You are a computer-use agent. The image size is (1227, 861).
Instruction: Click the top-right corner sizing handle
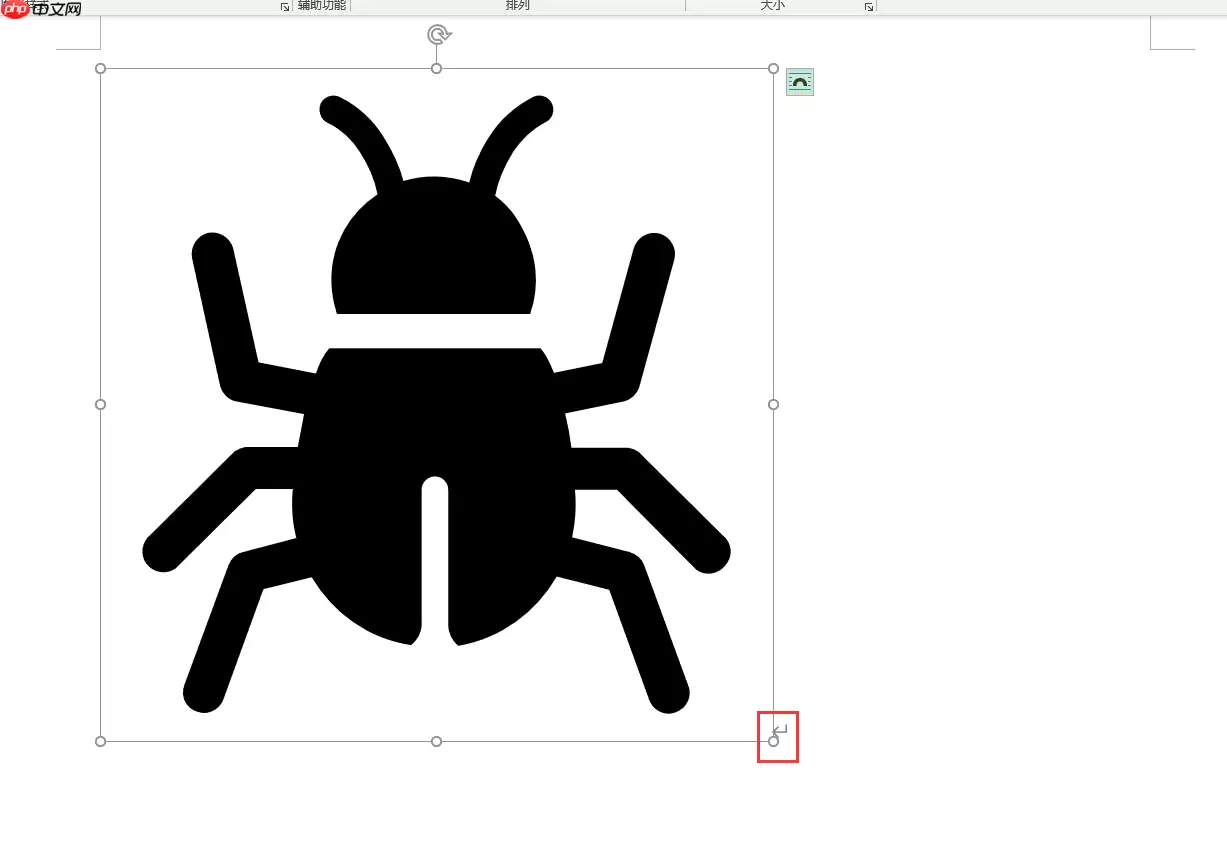coord(773,68)
